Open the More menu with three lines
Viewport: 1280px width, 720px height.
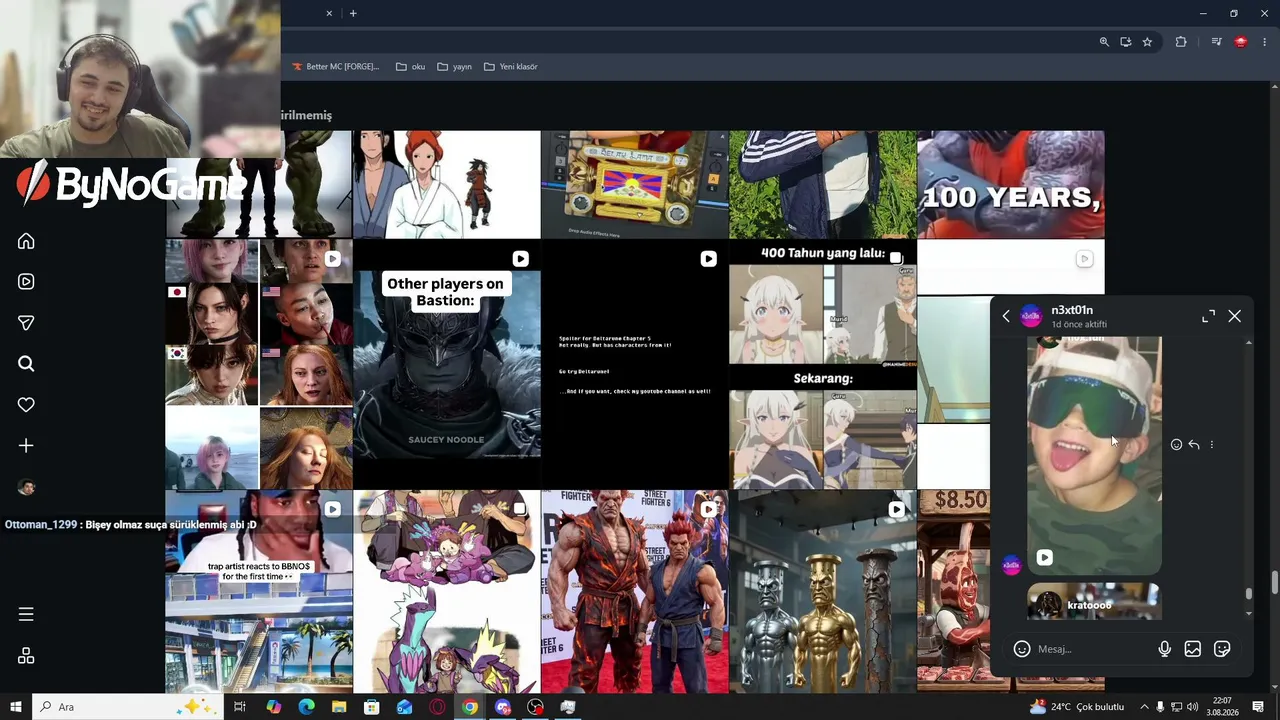point(26,614)
